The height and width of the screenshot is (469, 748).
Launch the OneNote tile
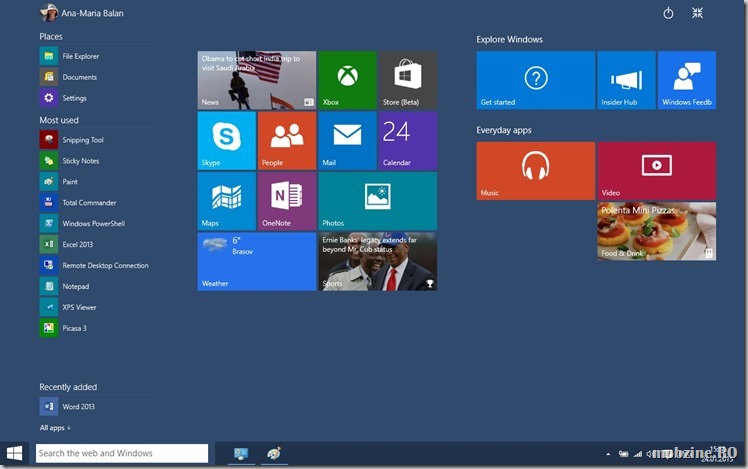[287, 201]
